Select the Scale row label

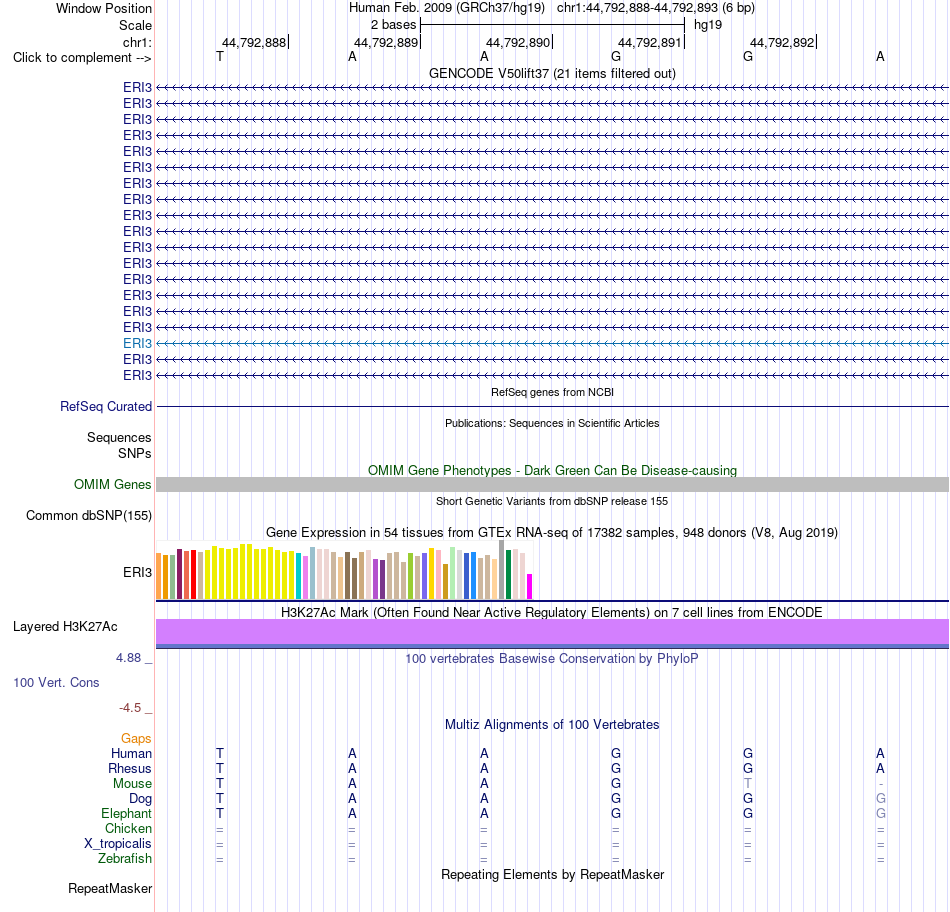tap(135, 25)
